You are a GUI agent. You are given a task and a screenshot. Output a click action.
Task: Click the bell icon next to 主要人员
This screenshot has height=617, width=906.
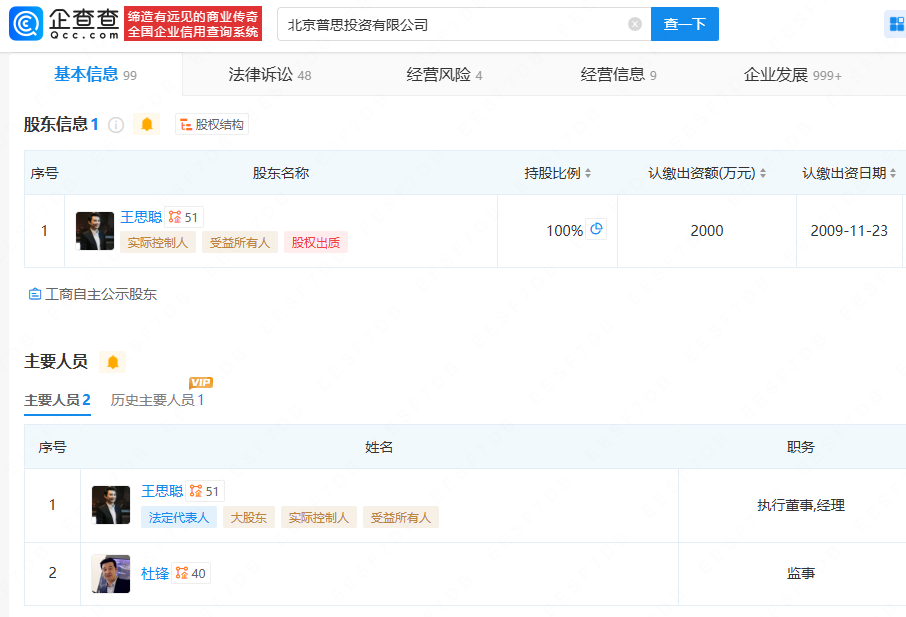pos(113,363)
